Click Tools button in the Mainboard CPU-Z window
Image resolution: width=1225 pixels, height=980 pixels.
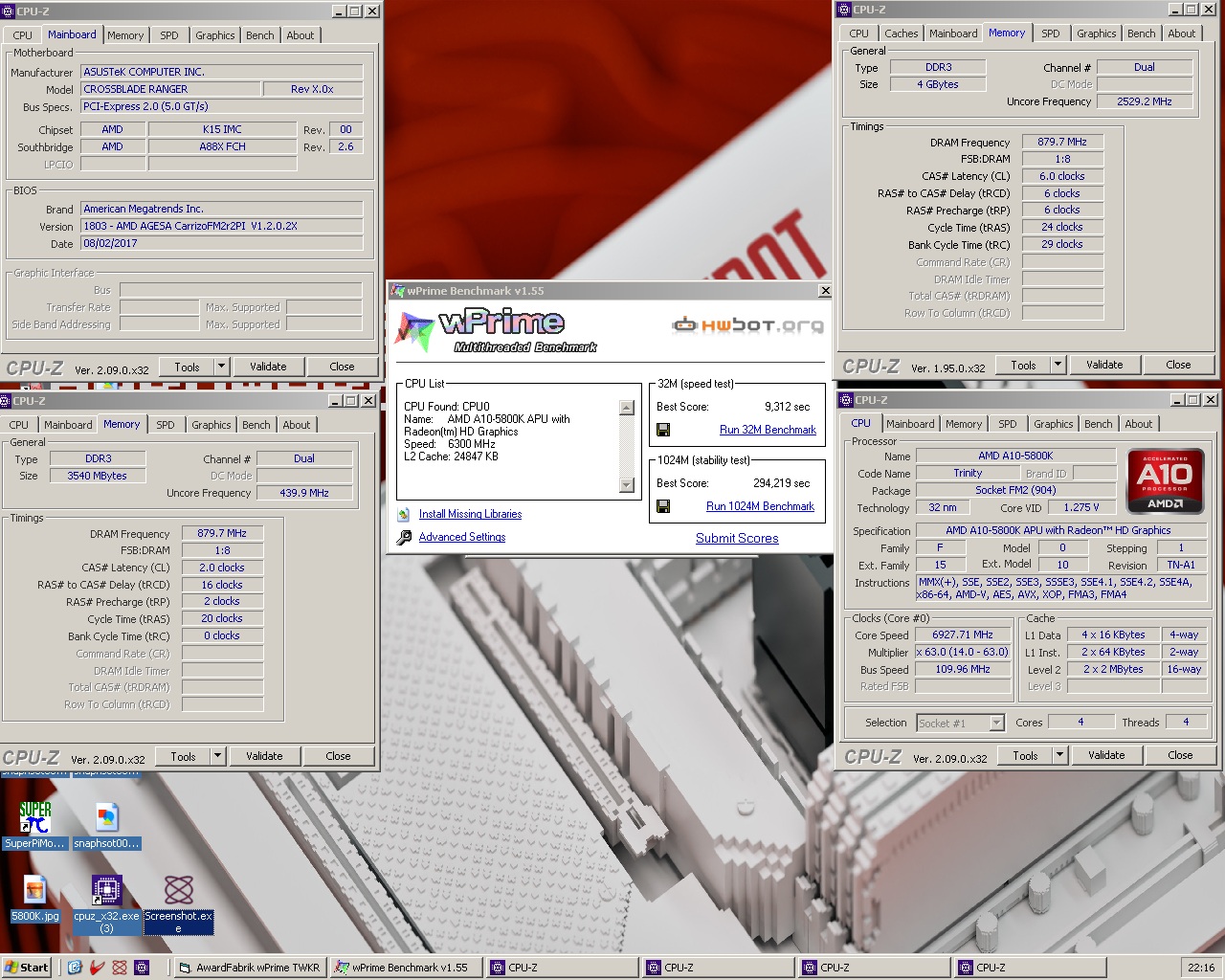click(187, 367)
